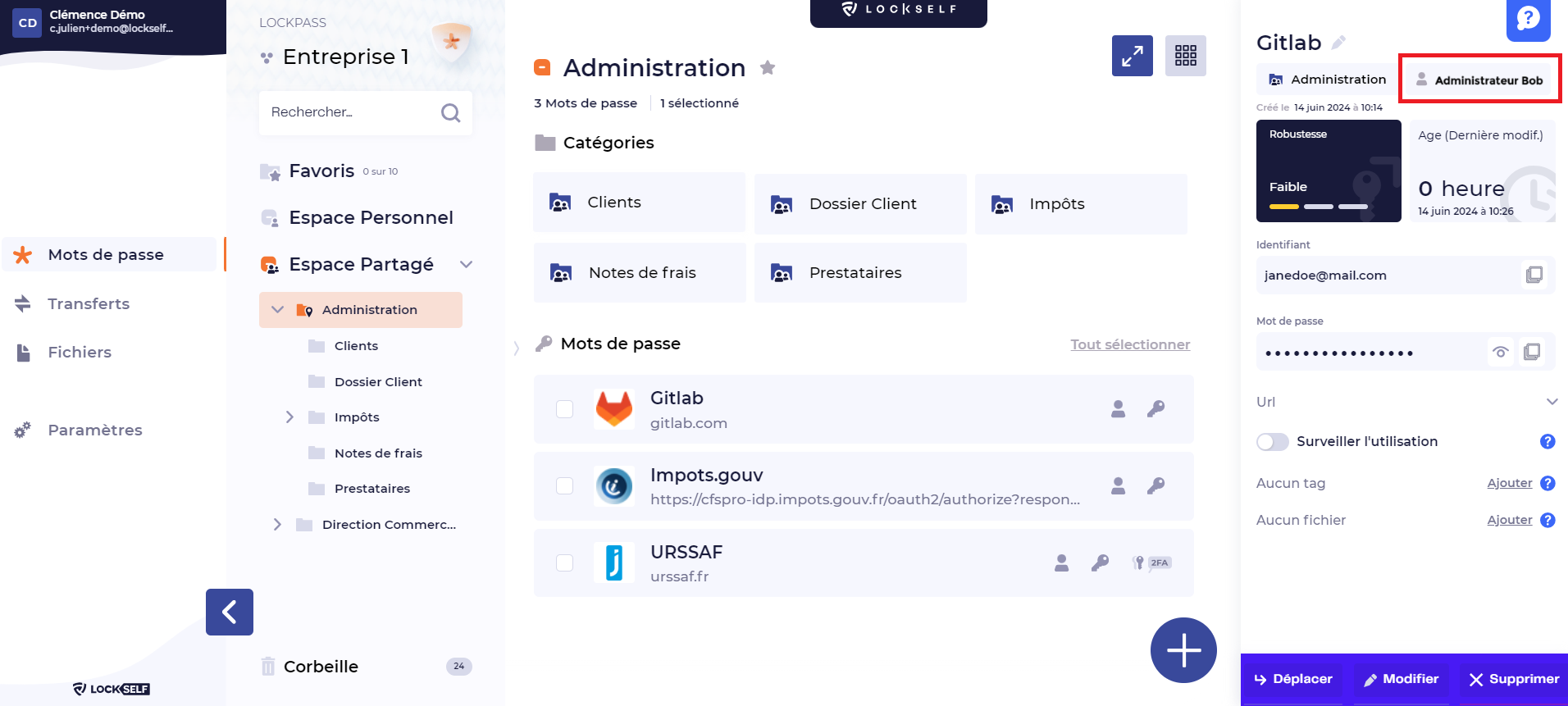
Task: Collapse the Espace Partagé section chevron
Action: (x=466, y=264)
